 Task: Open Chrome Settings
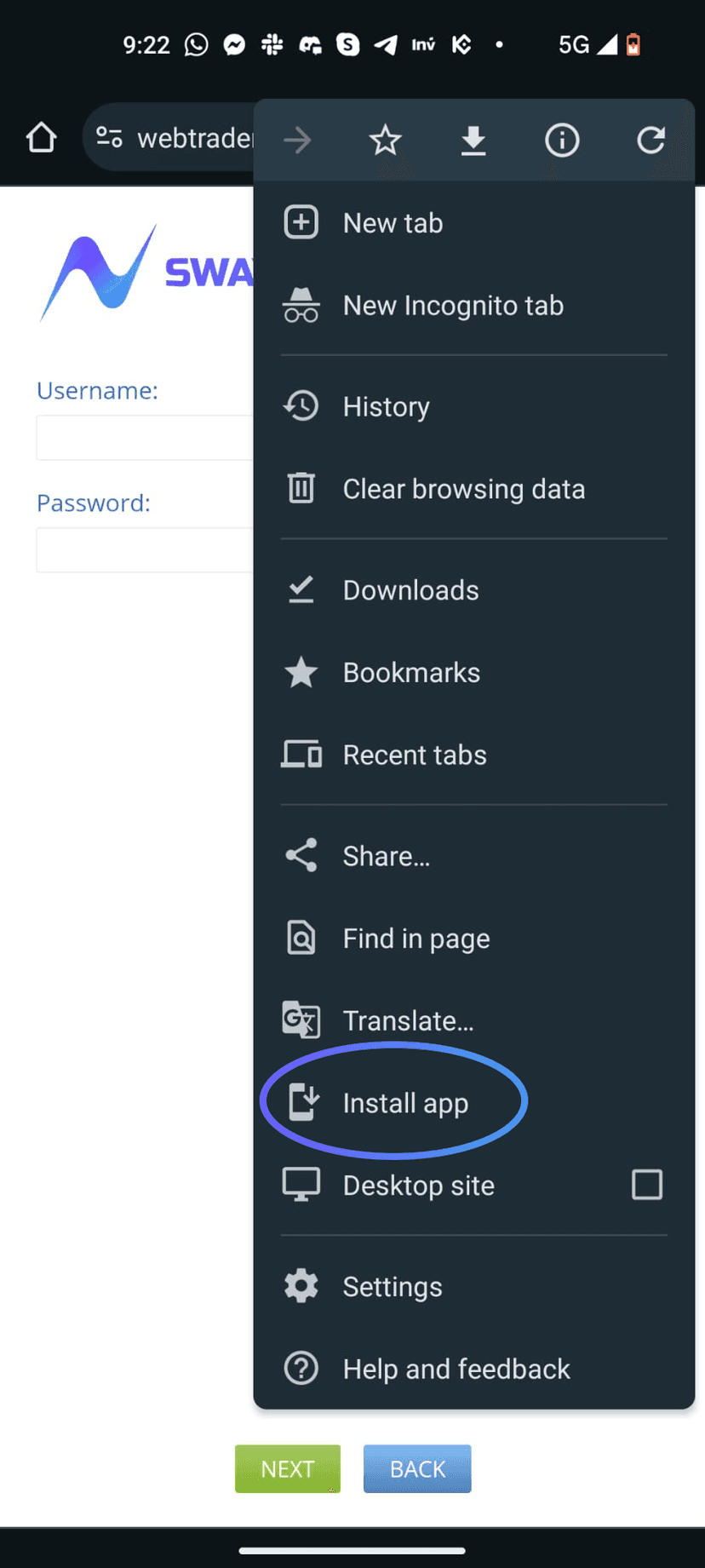(473, 1286)
